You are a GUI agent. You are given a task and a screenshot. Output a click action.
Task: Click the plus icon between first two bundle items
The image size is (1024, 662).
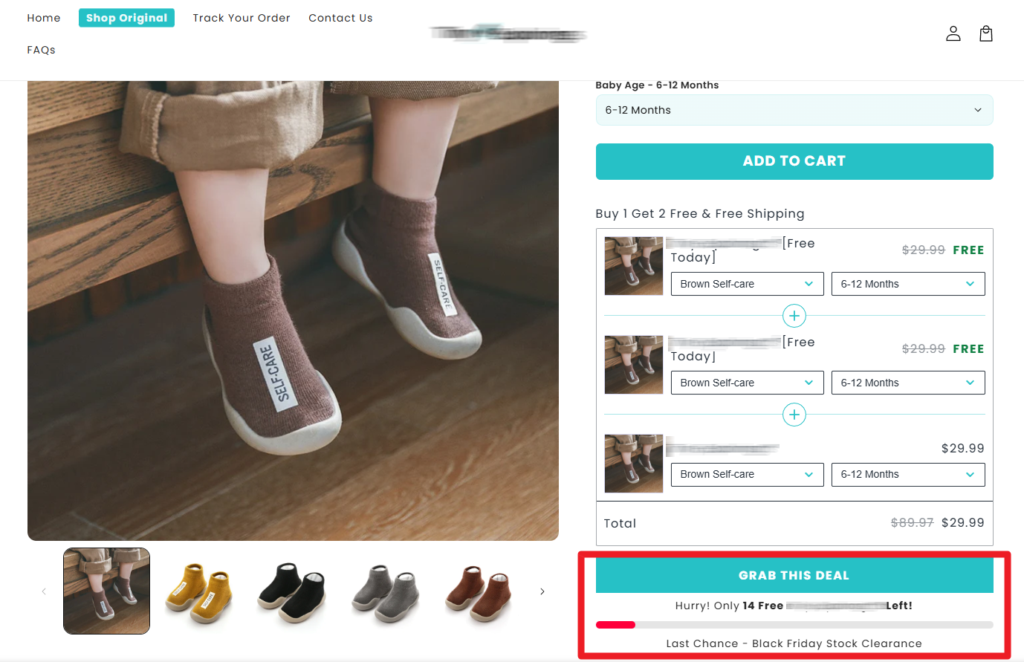(794, 316)
